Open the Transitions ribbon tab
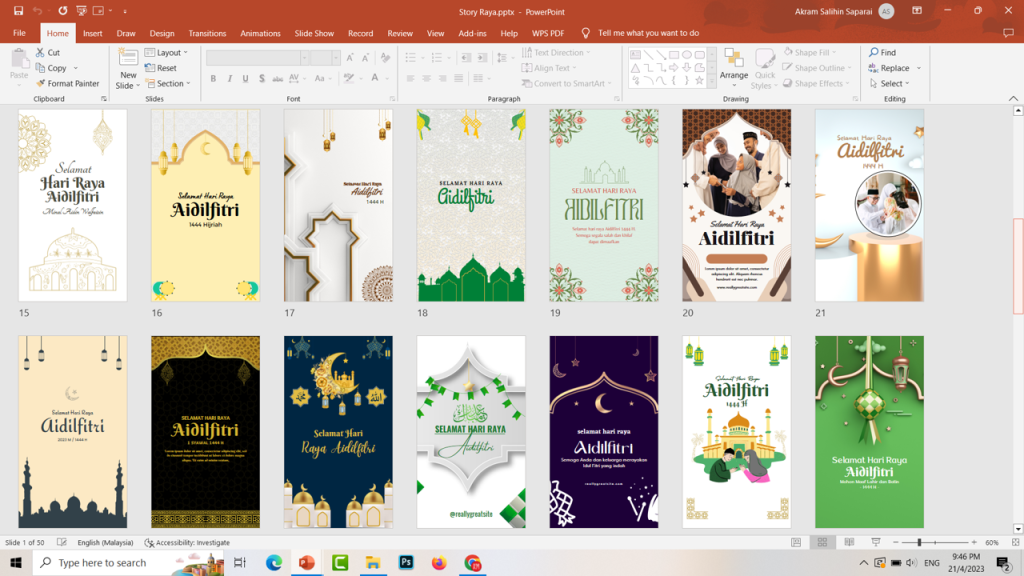The width and height of the screenshot is (1024, 576). 207,33
